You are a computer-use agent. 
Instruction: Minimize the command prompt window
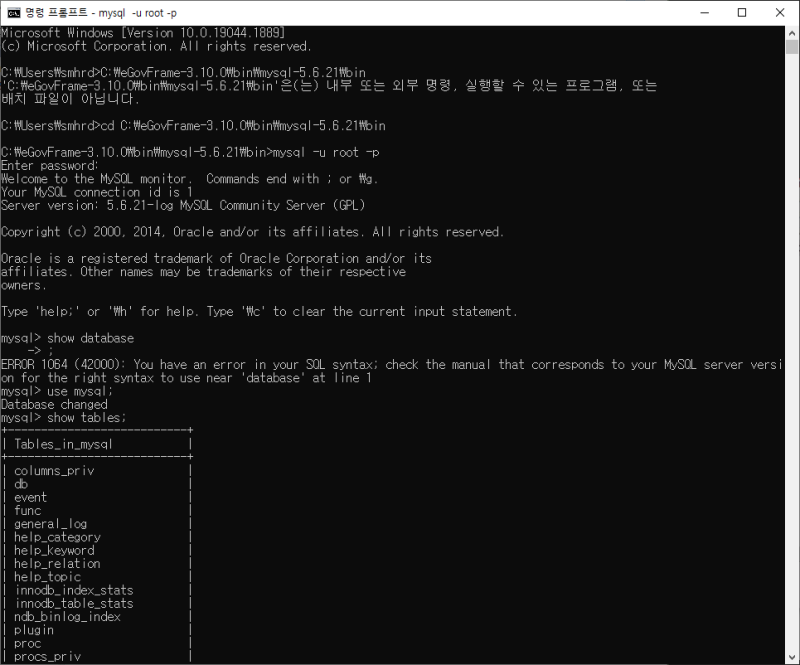[705, 13]
